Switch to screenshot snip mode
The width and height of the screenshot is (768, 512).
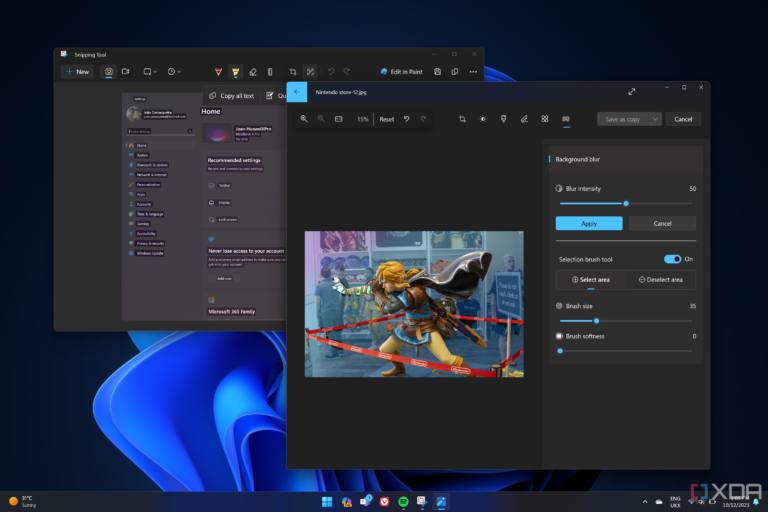(109, 72)
